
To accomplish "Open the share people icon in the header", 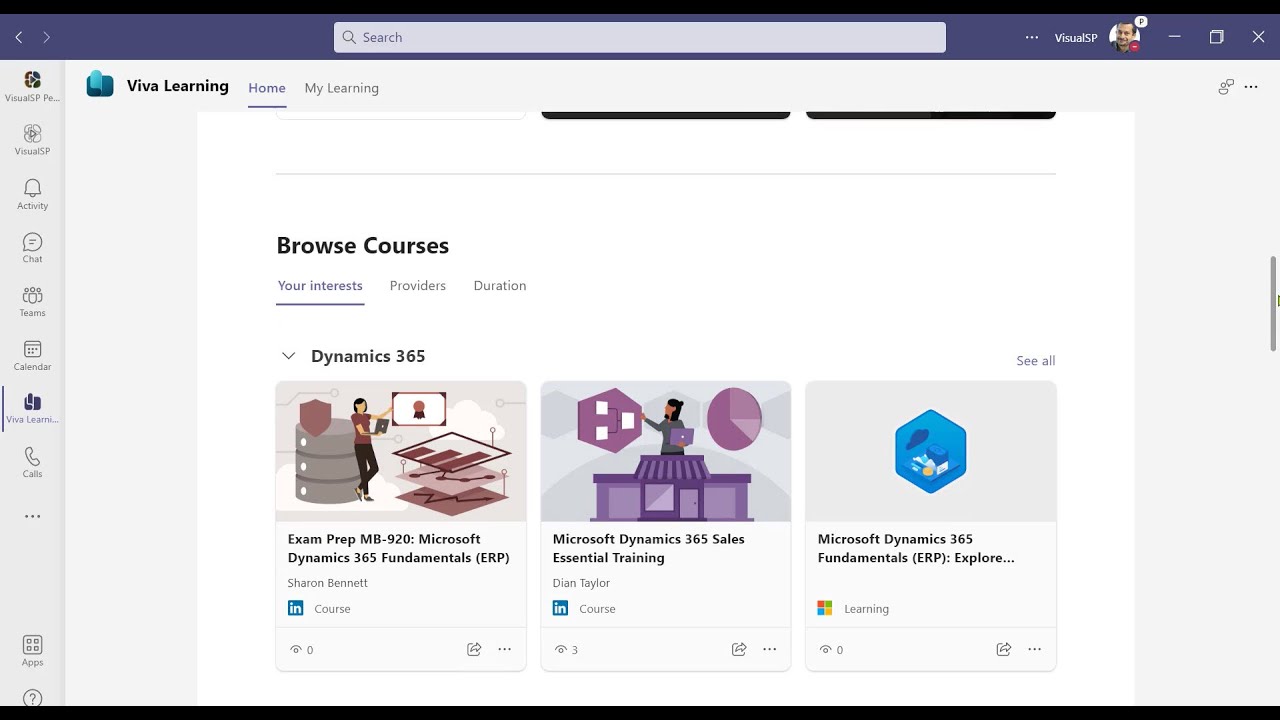I will (1225, 87).
